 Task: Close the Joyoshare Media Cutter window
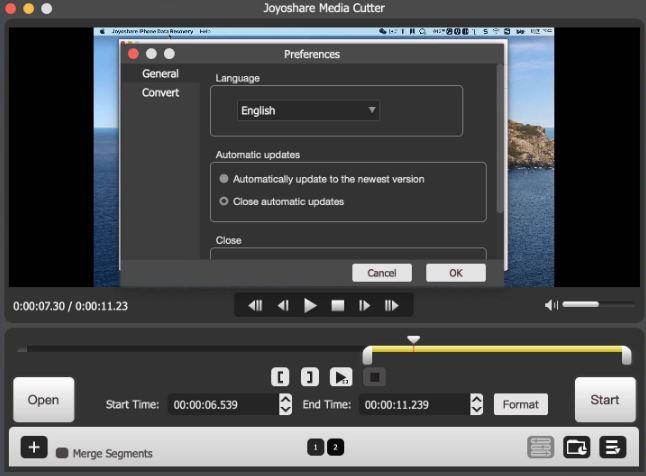pyautogui.click(x=10, y=8)
